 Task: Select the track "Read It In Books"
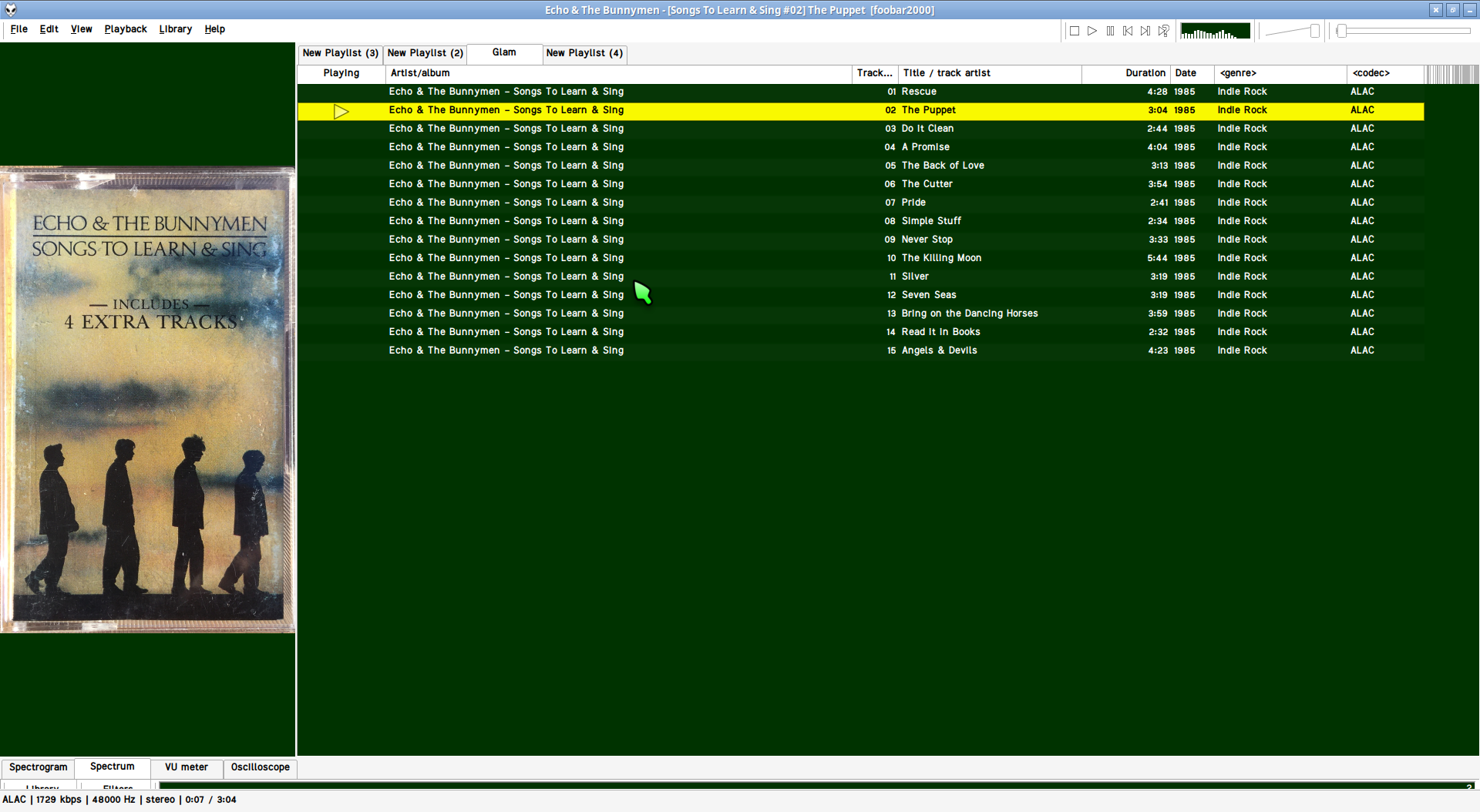point(860,332)
